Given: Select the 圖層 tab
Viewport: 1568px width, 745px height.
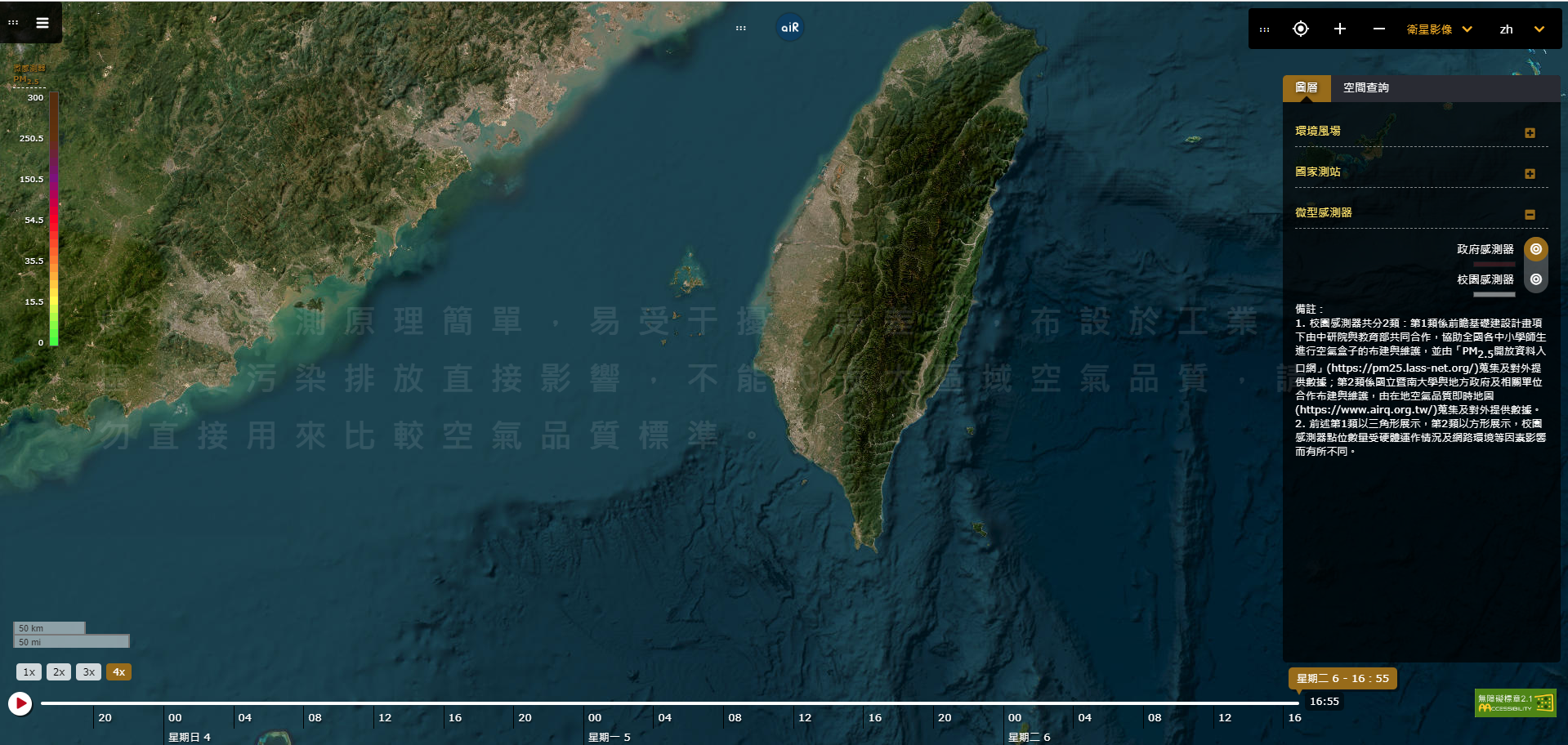Looking at the screenshot, I should (1307, 88).
